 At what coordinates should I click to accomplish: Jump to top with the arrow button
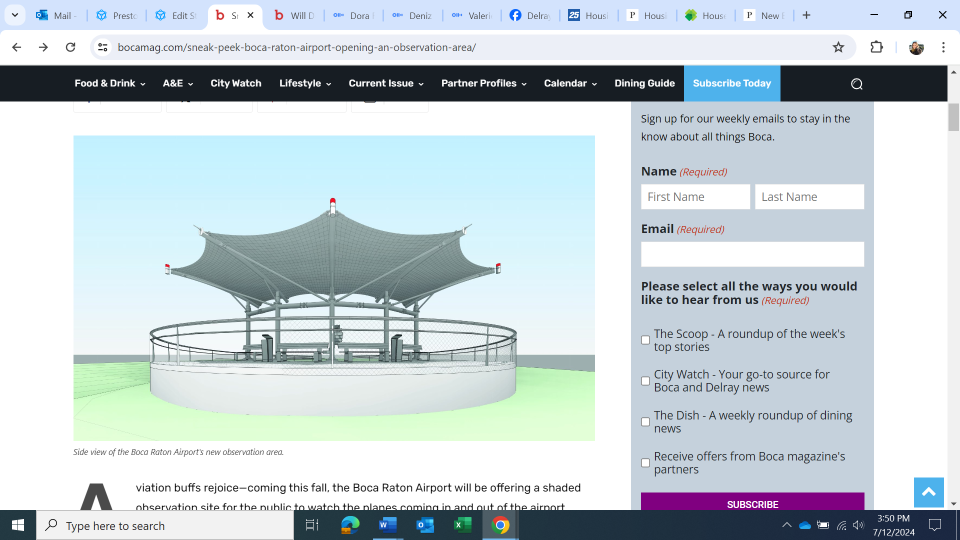[929, 492]
